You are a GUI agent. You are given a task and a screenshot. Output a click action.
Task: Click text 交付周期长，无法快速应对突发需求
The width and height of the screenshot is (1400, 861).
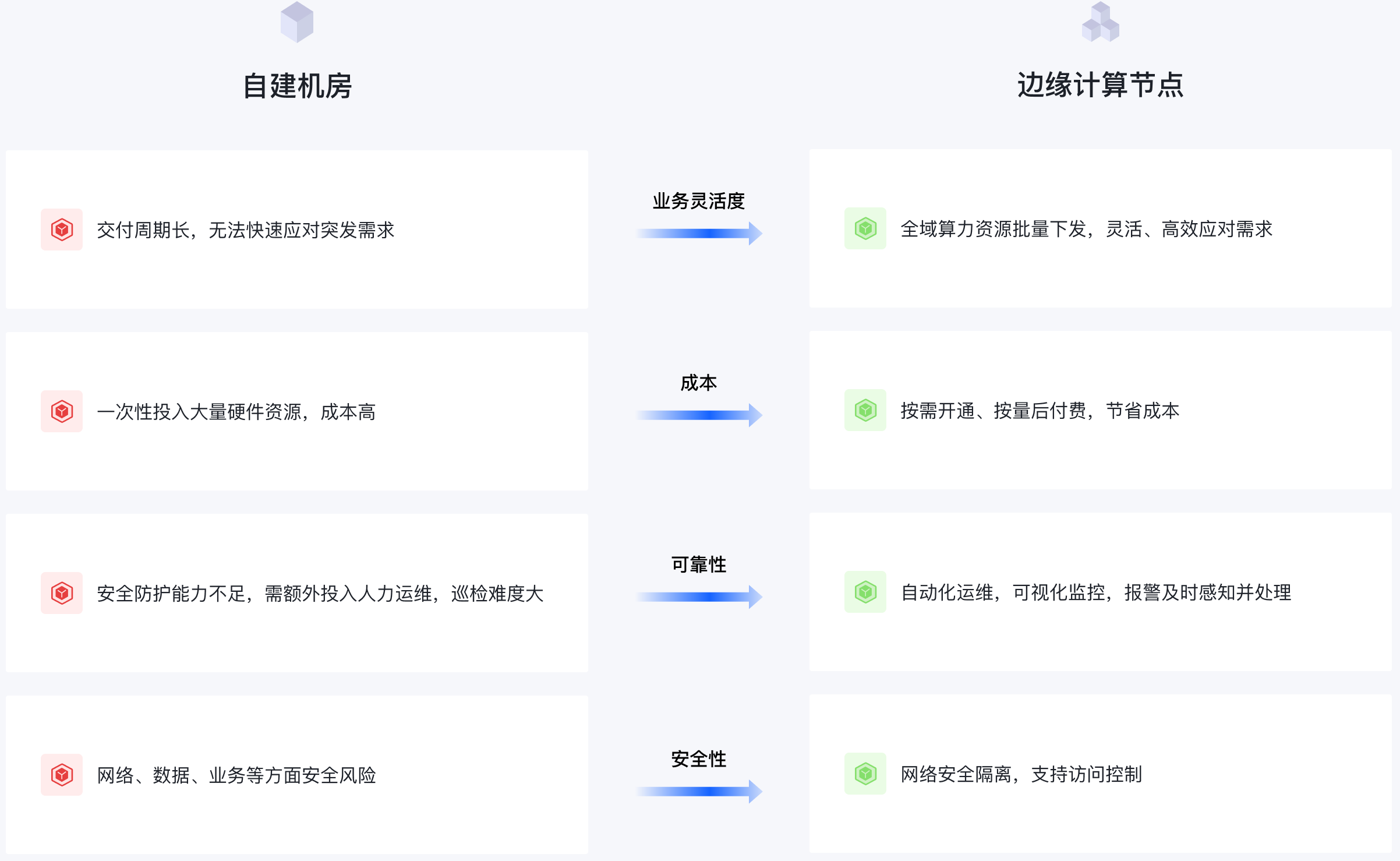(x=246, y=230)
